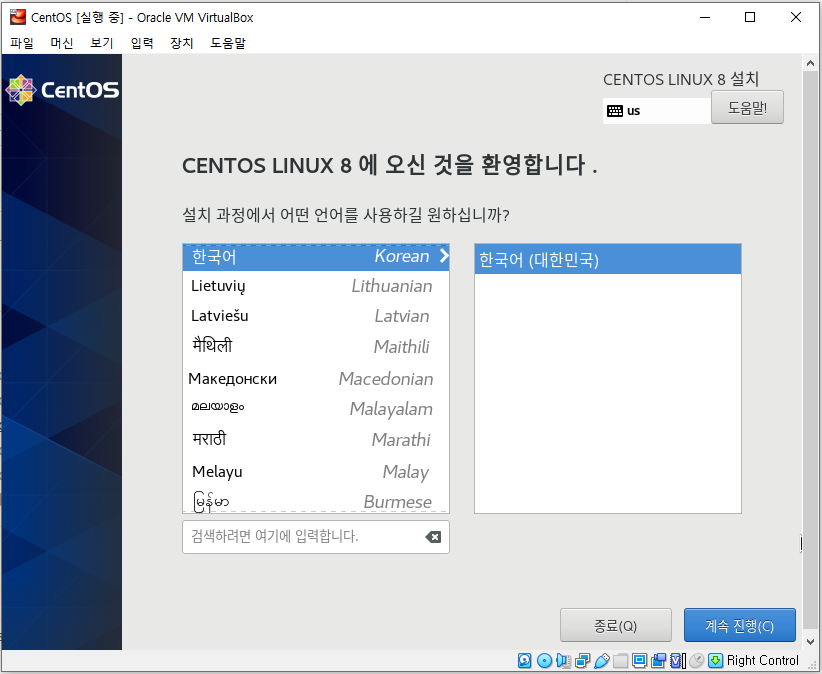Select Latviešu Latvian language
822x674 pixels.
316,316
